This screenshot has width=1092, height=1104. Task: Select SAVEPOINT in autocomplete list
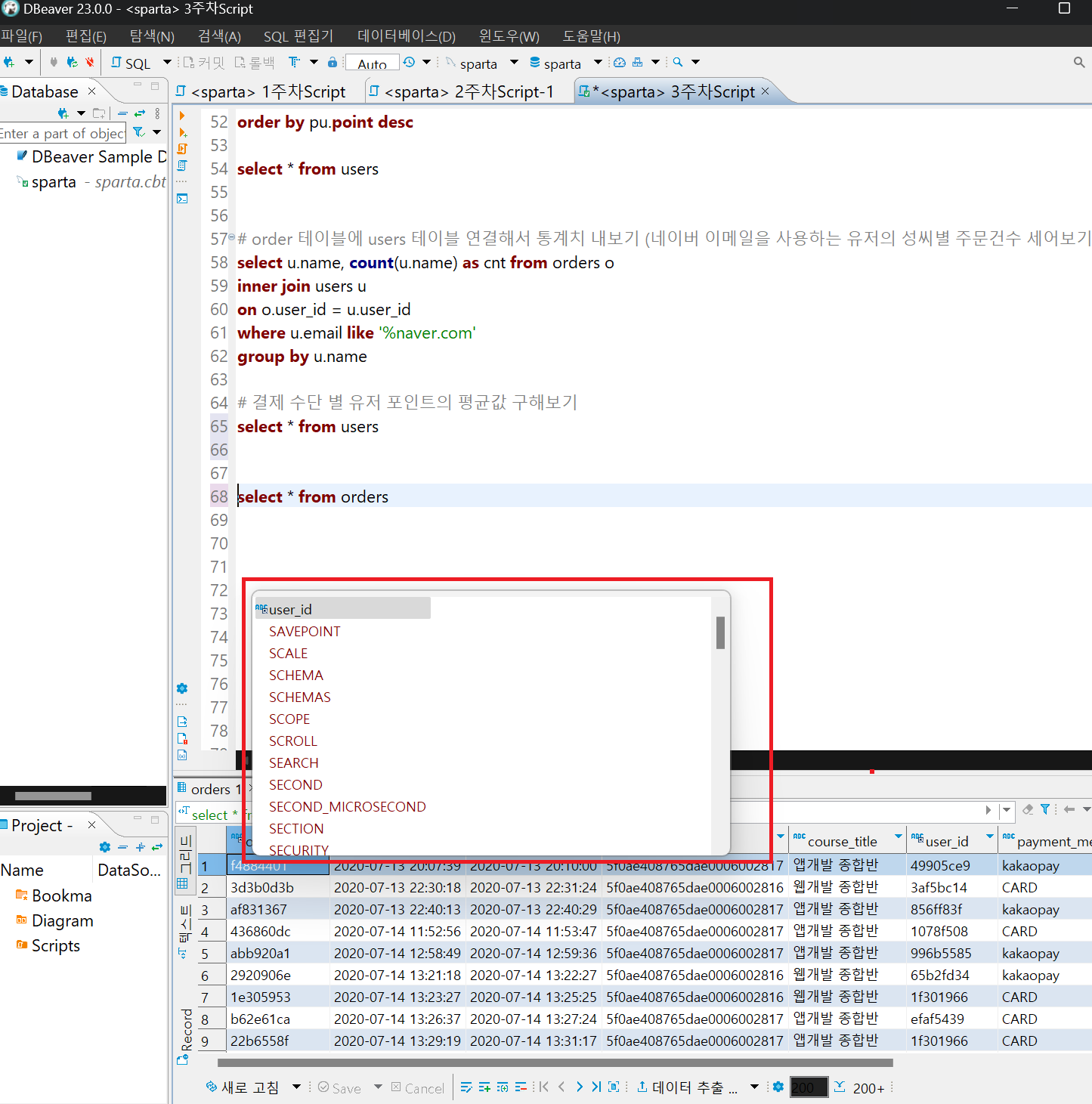[305, 632]
